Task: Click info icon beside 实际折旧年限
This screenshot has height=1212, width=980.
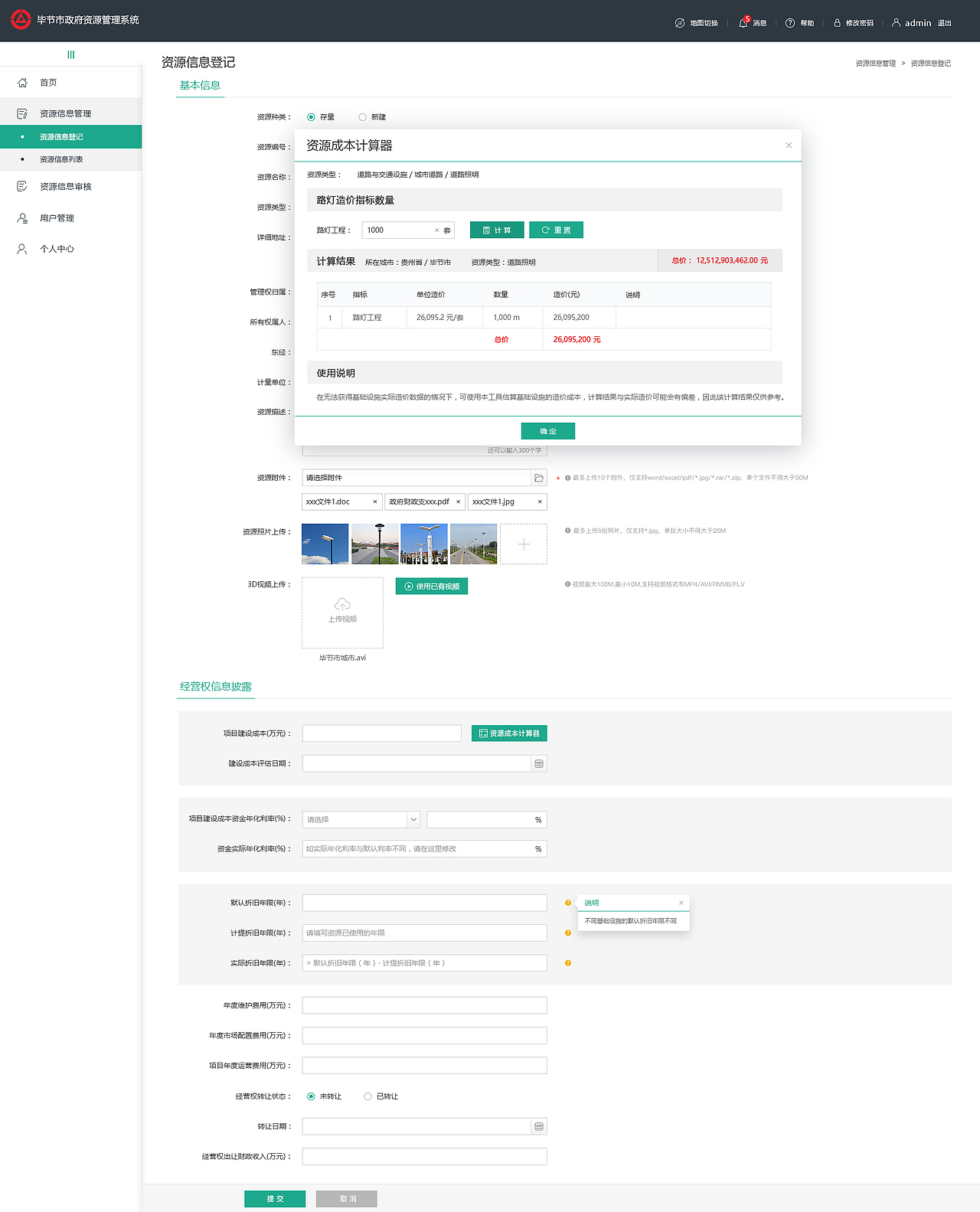Action: [568, 963]
